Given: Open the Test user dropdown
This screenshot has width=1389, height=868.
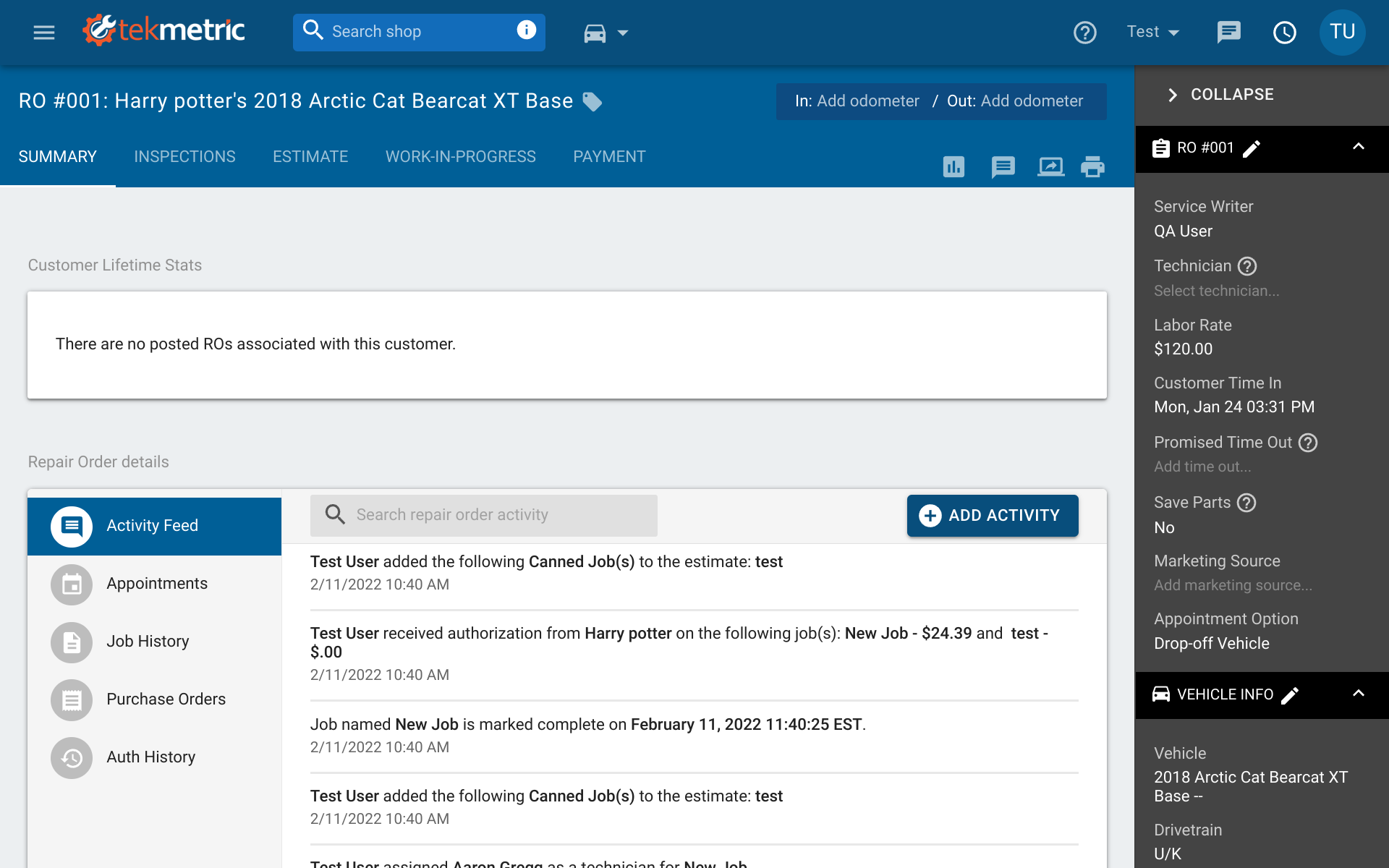Looking at the screenshot, I should click(x=1152, y=32).
